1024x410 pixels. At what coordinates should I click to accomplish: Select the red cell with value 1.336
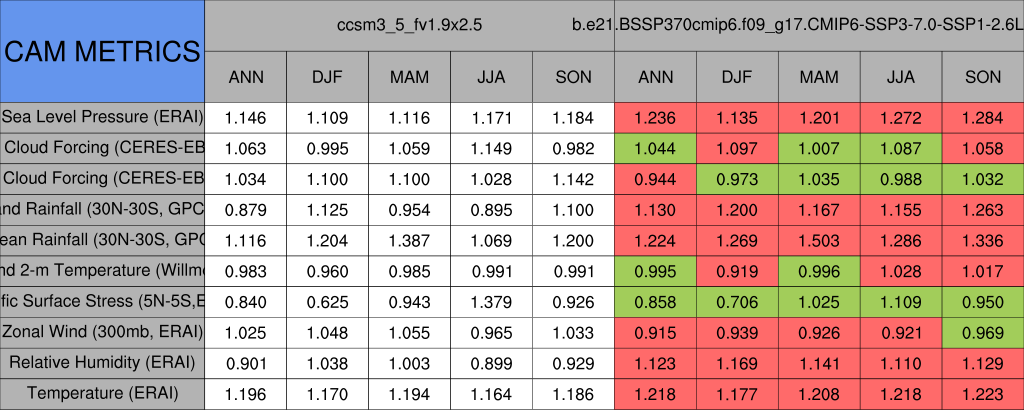(x=983, y=240)
